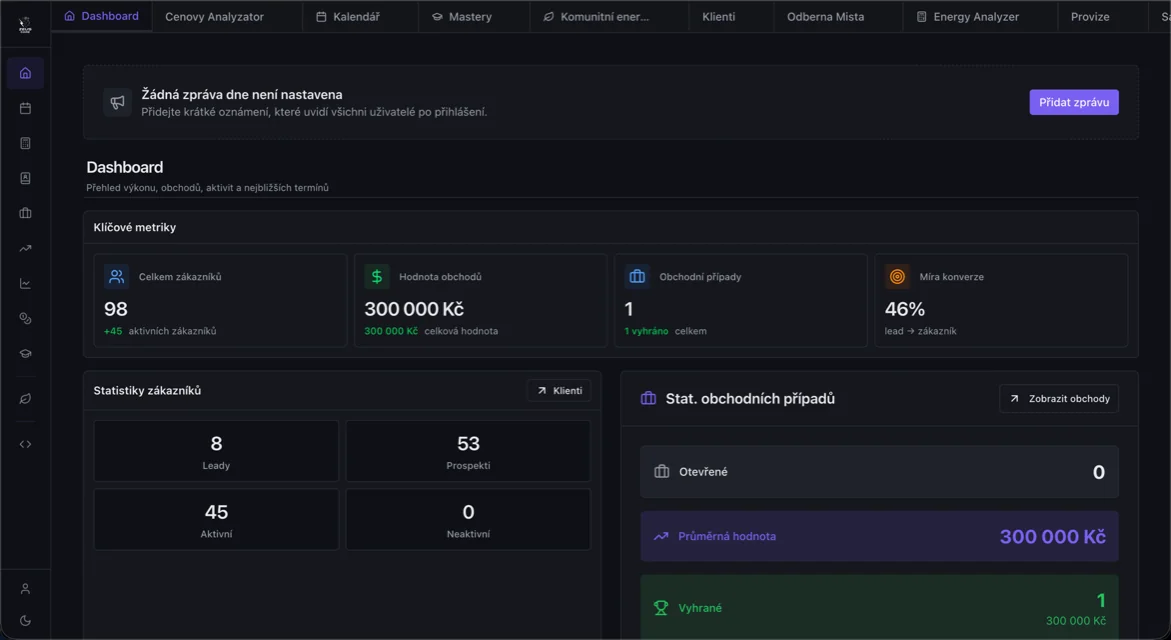
Task: Switch to the Cenovy Analyzator tab
Action: pos(214,16)
